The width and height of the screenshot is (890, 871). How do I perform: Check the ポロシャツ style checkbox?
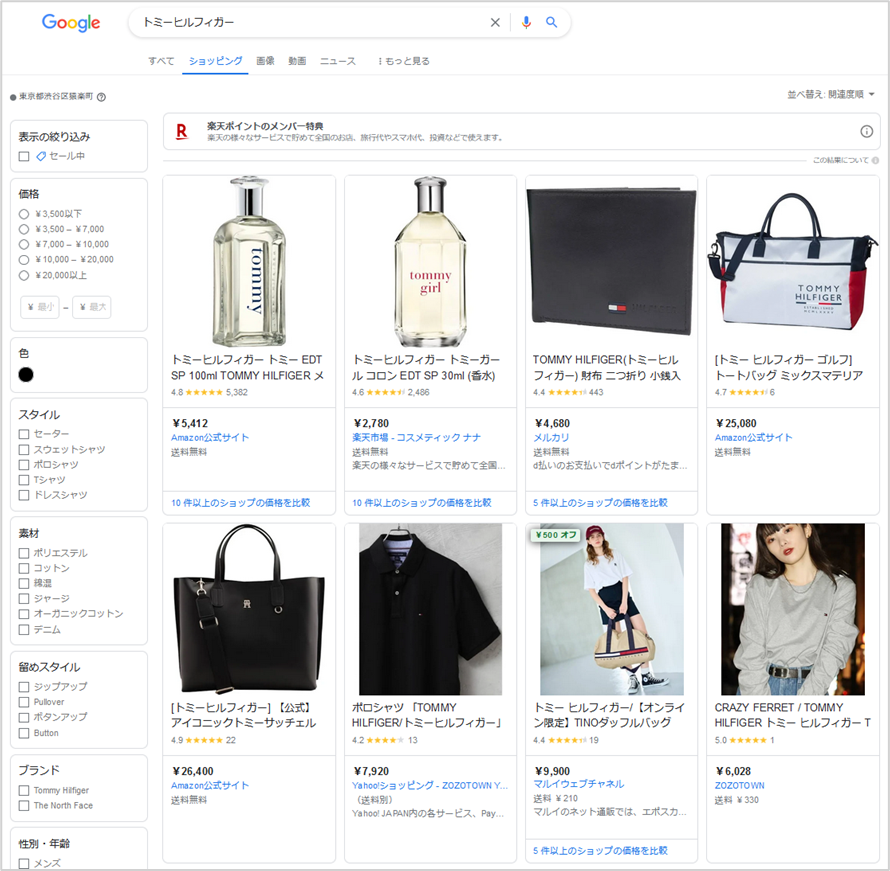[x=24, y=465]
